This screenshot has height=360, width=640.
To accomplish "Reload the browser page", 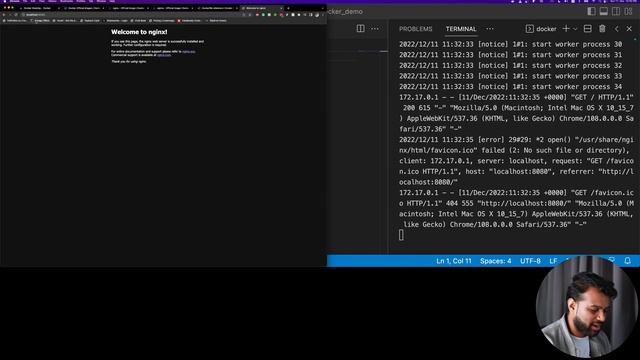I will pyautogui.click(x=16, y=15).
